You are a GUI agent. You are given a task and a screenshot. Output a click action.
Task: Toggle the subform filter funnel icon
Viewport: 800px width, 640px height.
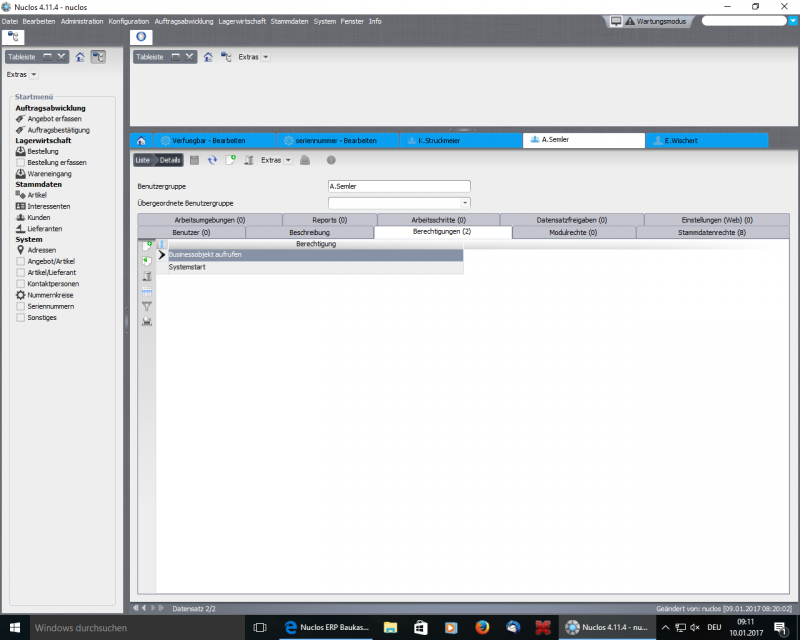click(147, 306)
